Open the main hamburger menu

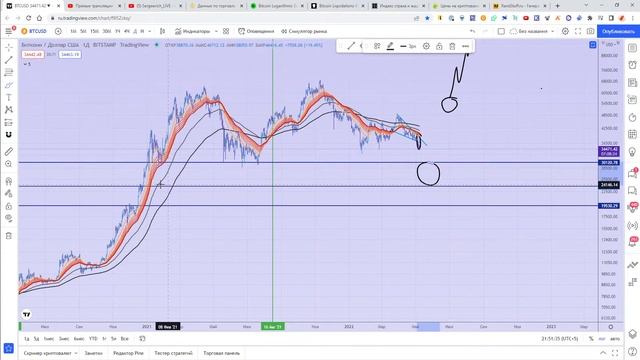click(x=9, y=31)
